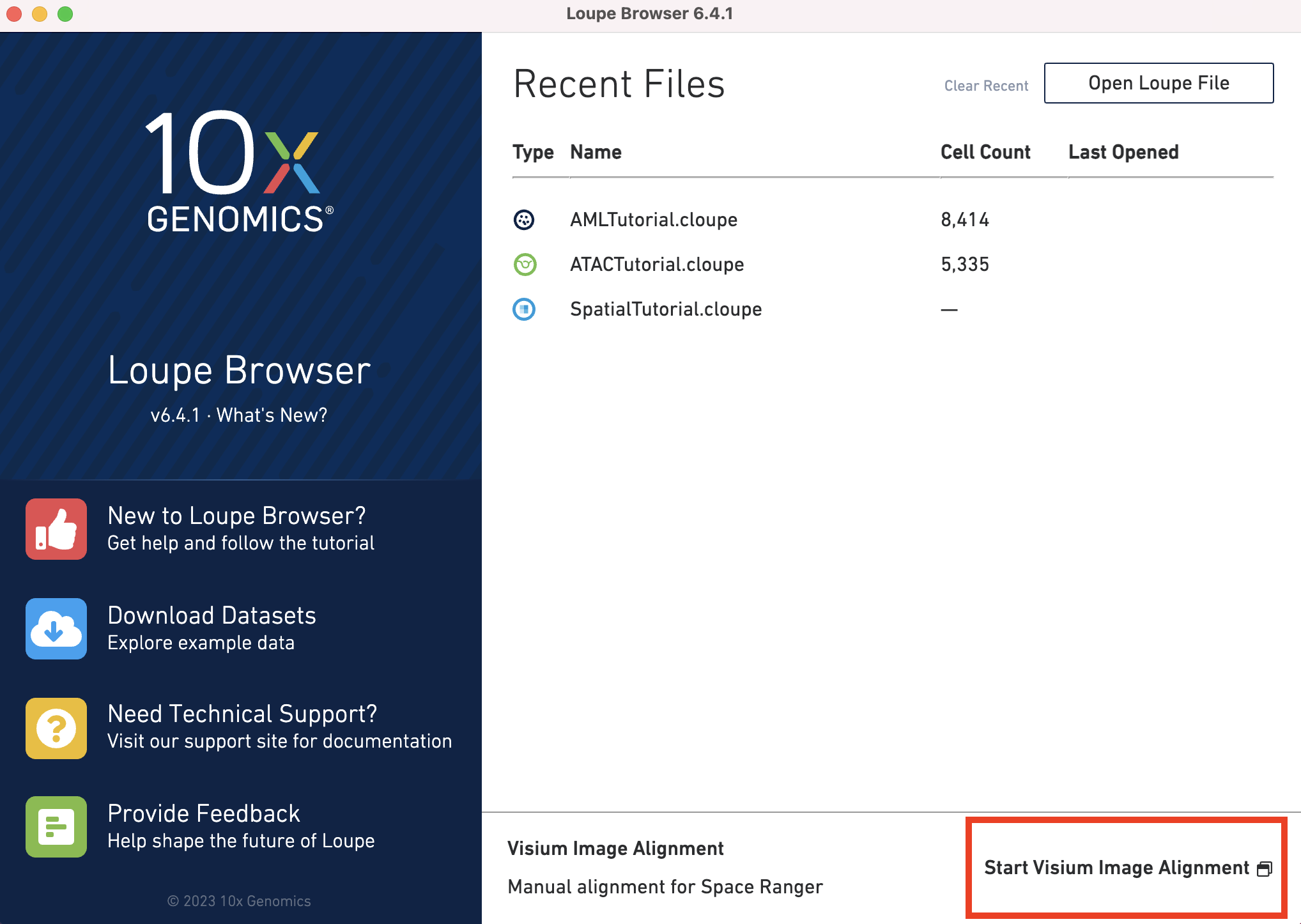Open the ATACTutorial.cloupe recent file
Screen dimensions: 1301x924
click(657, 265)
